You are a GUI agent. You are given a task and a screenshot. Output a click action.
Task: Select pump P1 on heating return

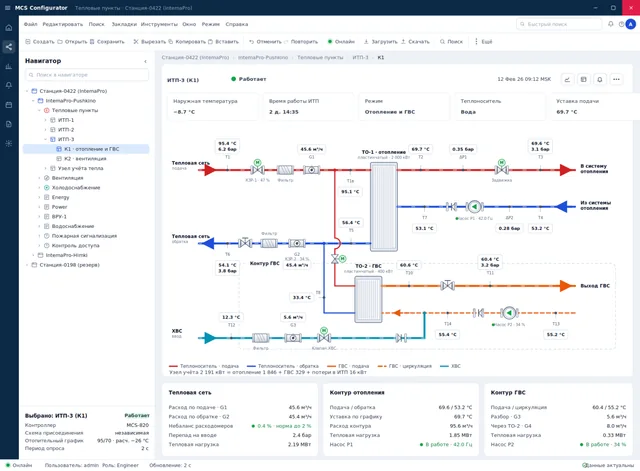pos(474,207)
